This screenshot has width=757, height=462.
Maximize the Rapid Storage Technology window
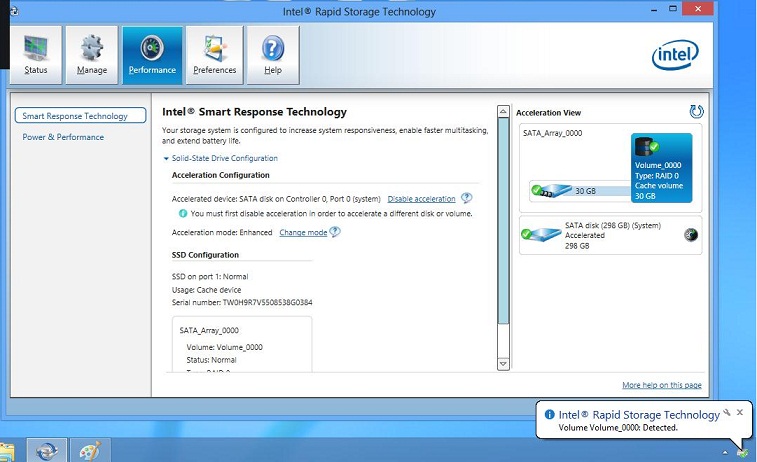[673, 9]
